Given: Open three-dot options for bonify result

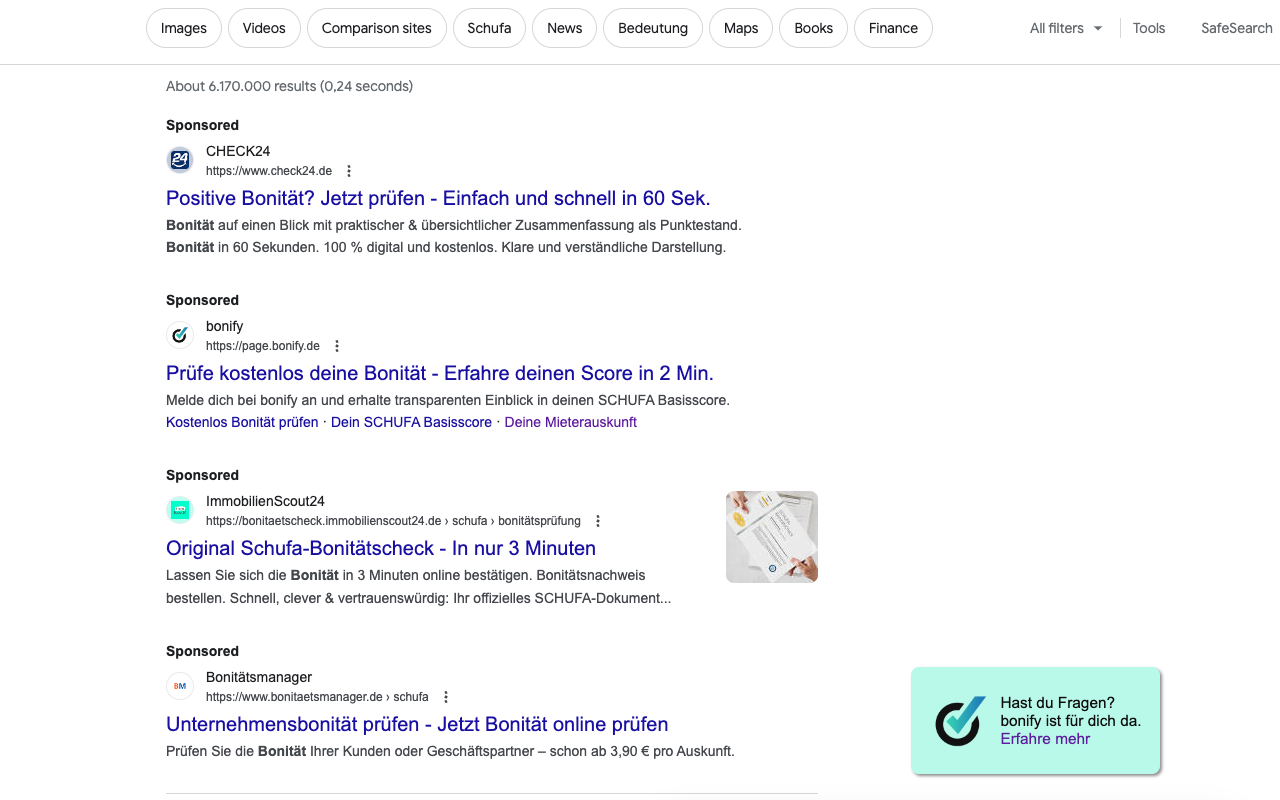Looking at the screenshot, I should tap(336, 345).
